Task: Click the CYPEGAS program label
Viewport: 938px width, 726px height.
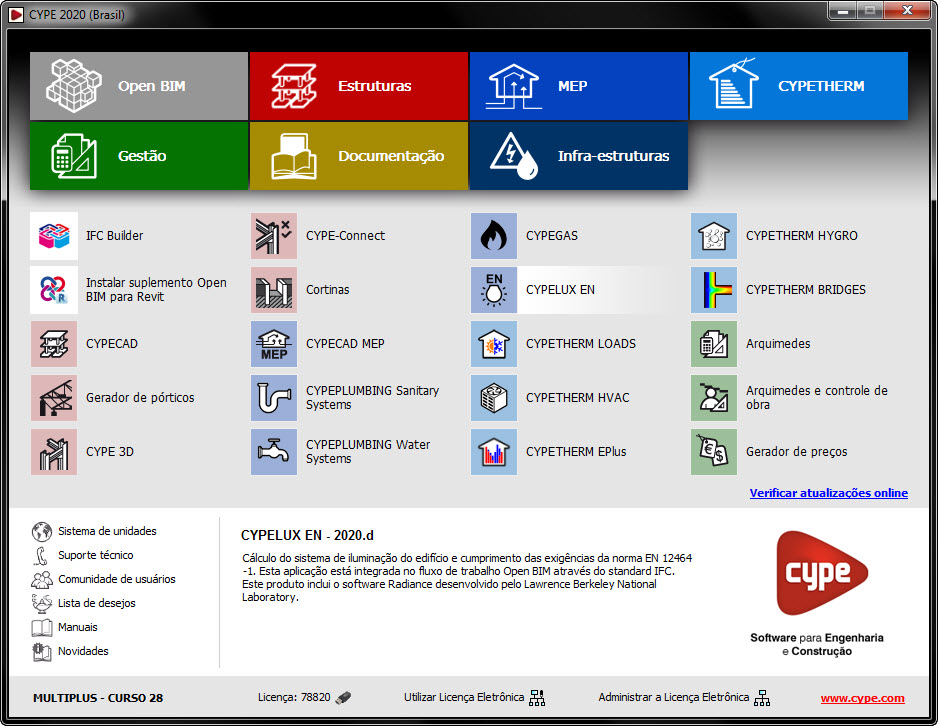Action: (x=552, y=236)
